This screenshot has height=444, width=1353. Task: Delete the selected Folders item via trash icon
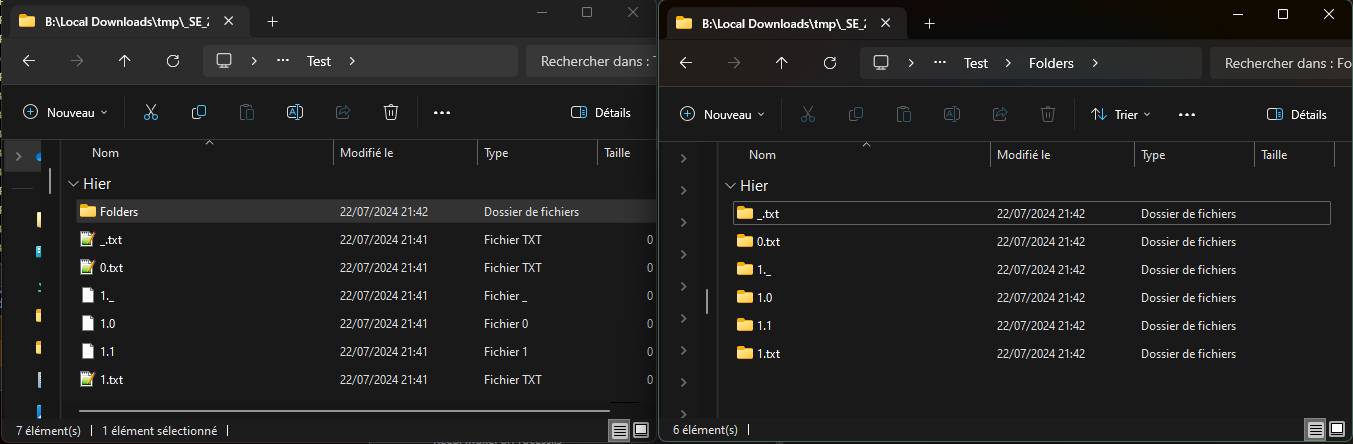[x=391, y=113]
